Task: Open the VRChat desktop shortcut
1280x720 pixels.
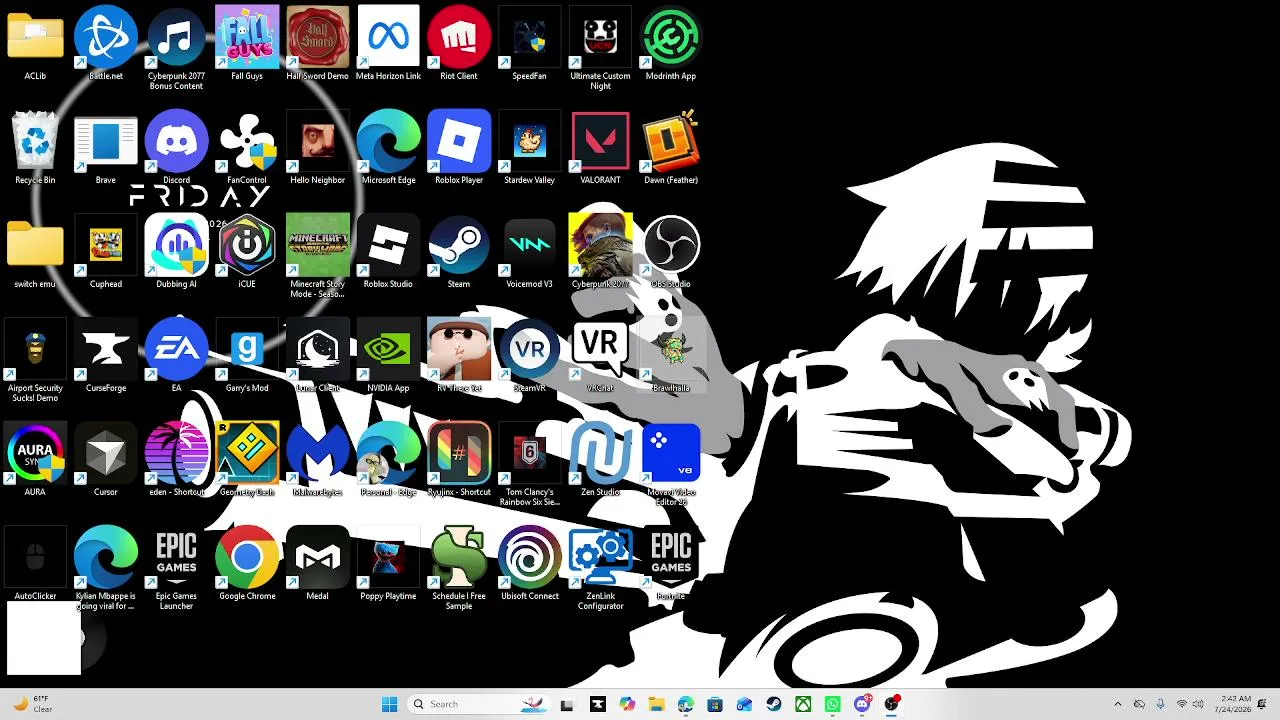Action: 600,356
